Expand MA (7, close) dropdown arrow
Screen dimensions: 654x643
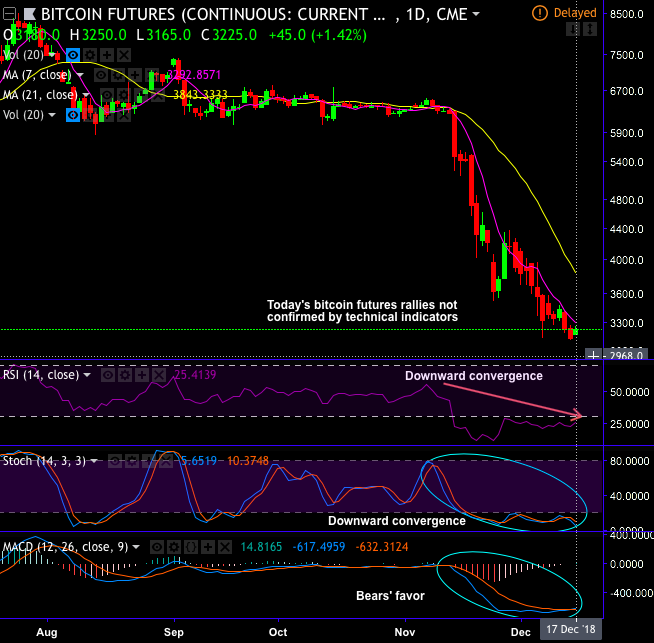pos(80,75)
